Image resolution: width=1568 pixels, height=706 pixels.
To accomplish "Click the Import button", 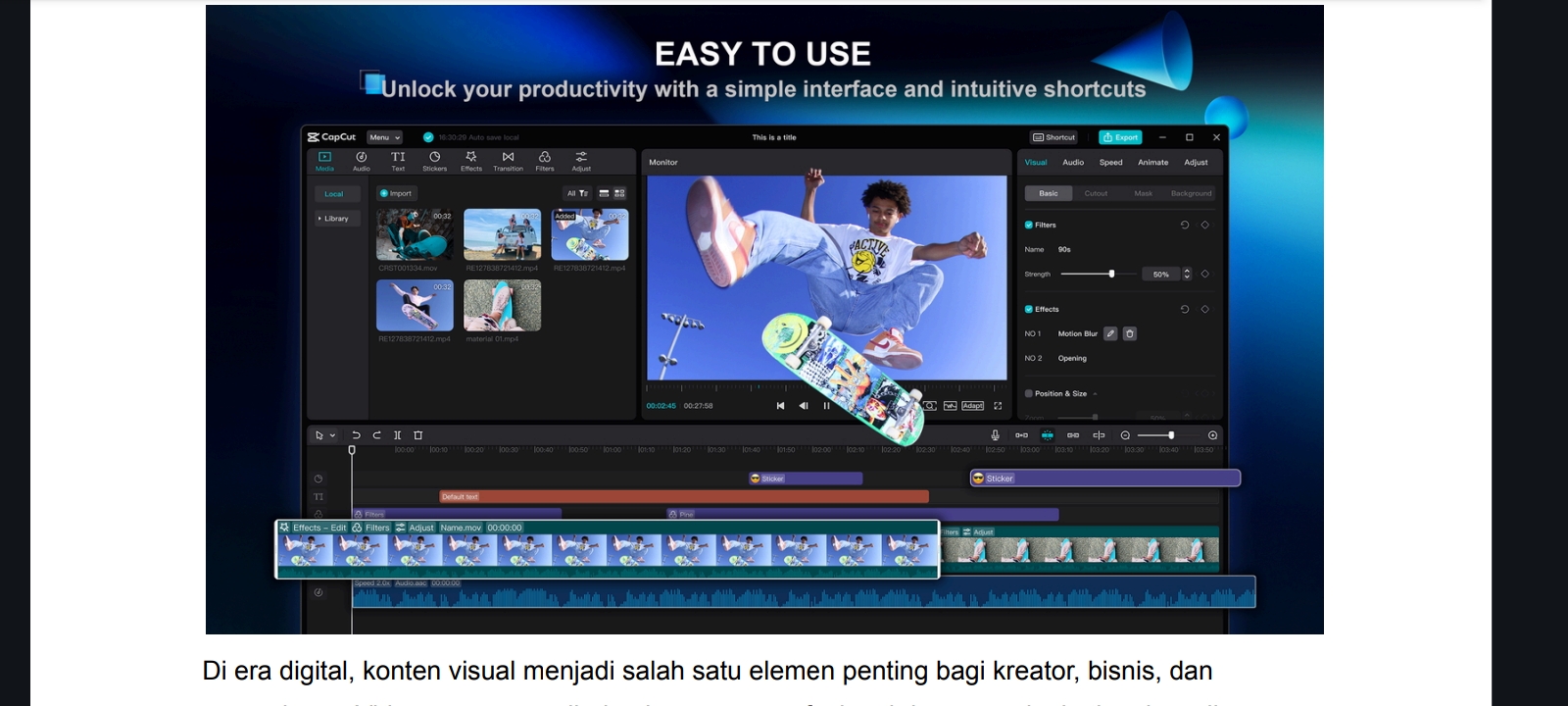I will 396,193.
